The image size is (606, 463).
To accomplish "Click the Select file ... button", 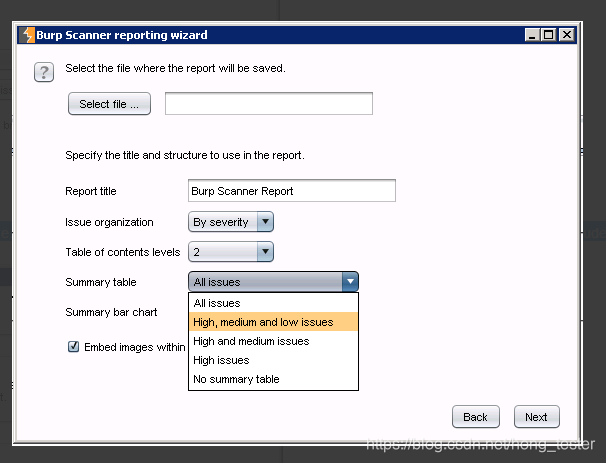I will (x=109, y=104).
